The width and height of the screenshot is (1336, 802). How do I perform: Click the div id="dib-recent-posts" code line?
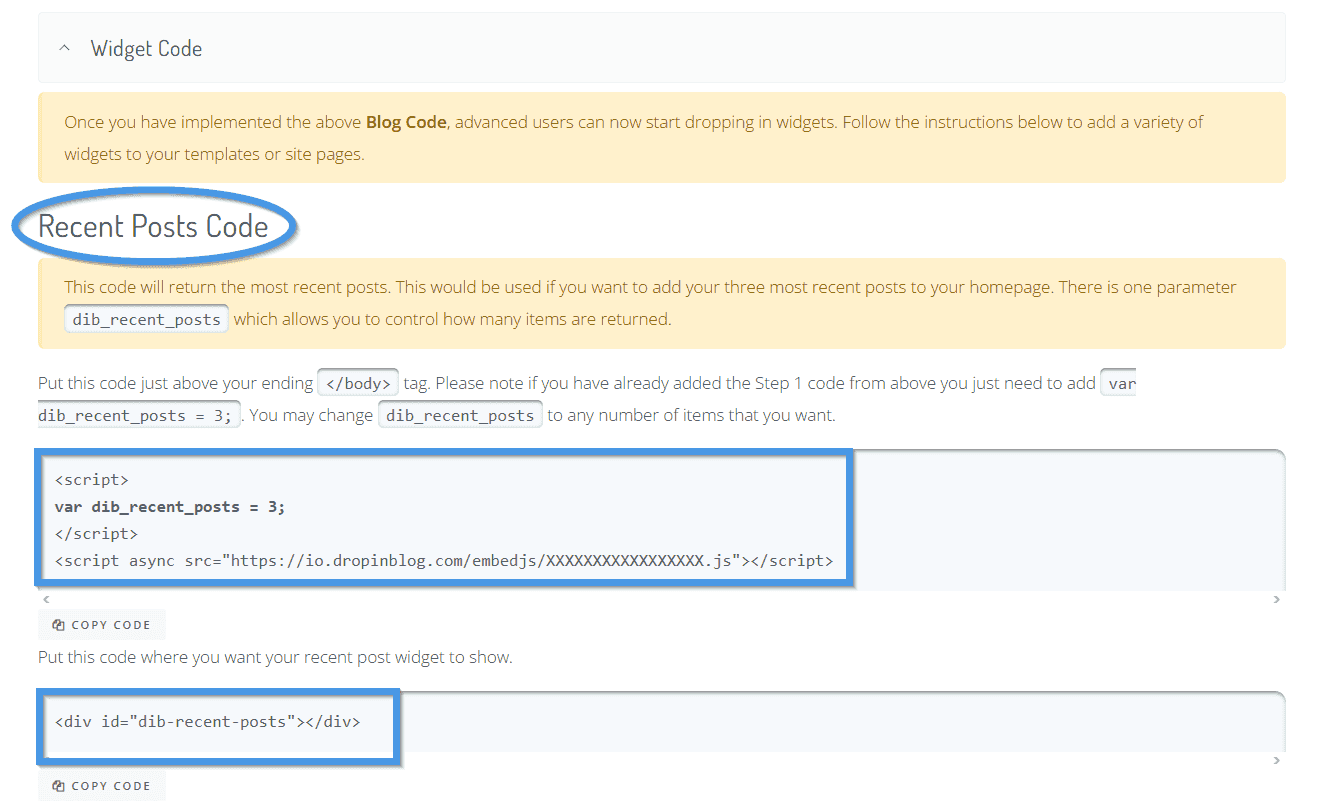[208, 721]
